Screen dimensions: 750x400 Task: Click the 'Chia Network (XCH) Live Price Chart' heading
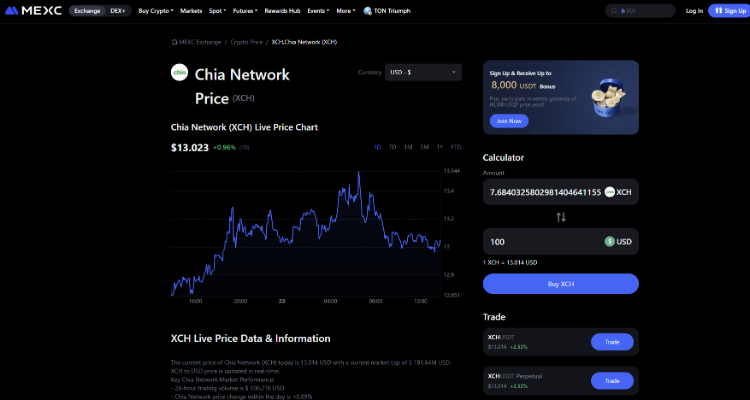[x=244, y=127]
